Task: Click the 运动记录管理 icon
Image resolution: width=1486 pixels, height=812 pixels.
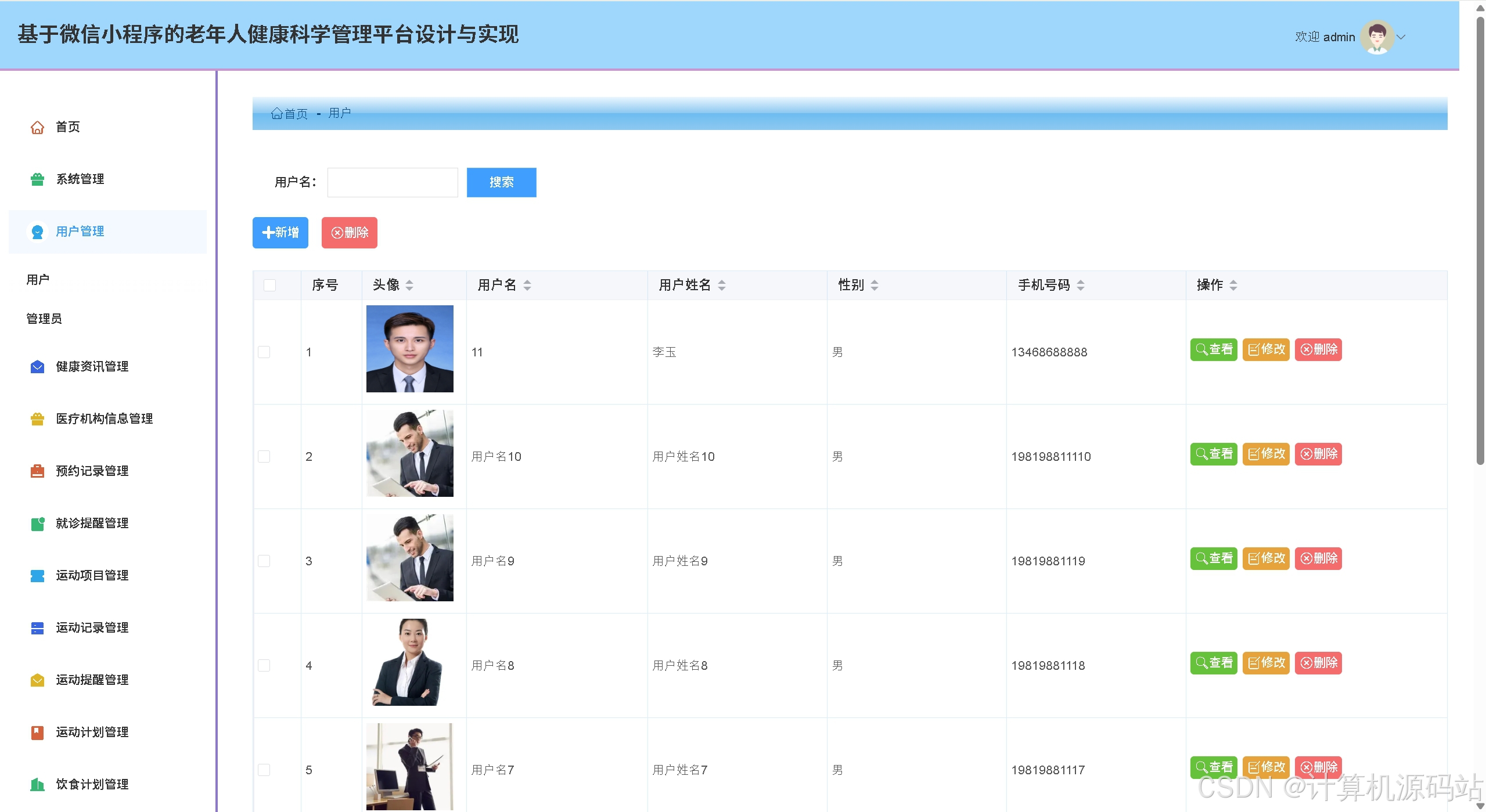Action: coord(37,628)
